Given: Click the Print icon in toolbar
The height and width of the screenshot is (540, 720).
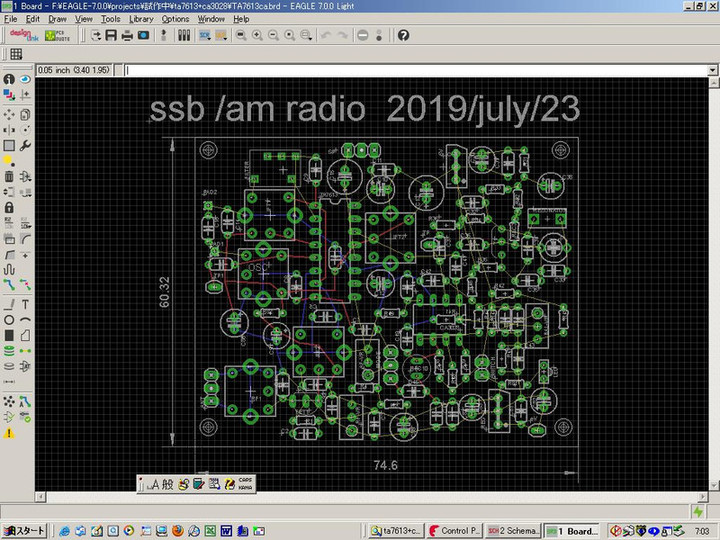Looking at the screenshot, I should coord(127,36).
